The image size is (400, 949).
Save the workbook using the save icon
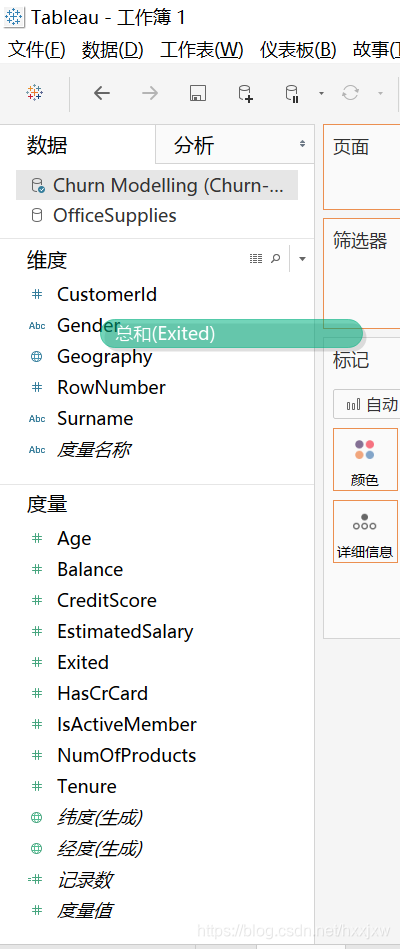(x=198, y=93)
